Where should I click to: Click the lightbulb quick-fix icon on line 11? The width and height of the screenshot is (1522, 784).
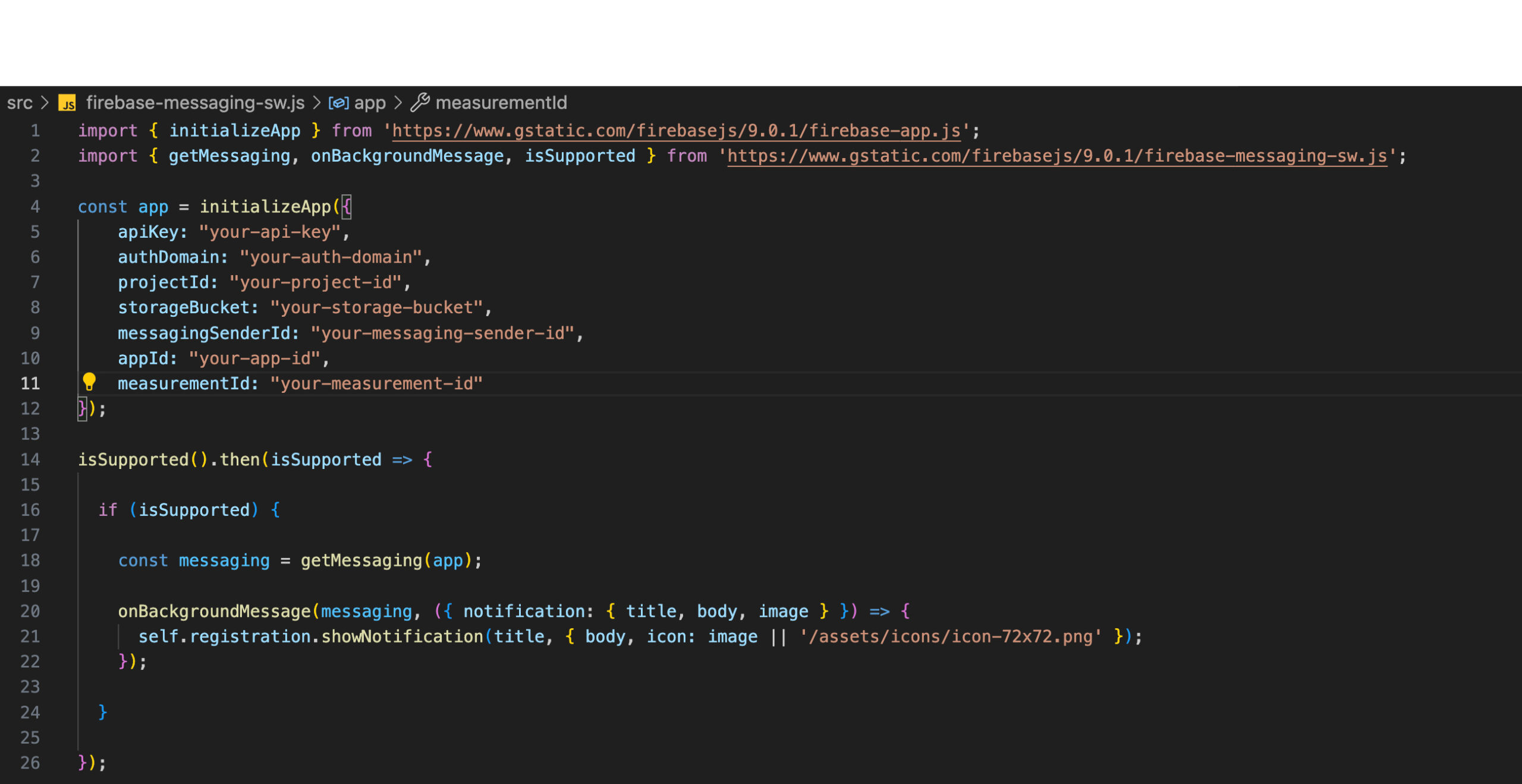point(89,382)
